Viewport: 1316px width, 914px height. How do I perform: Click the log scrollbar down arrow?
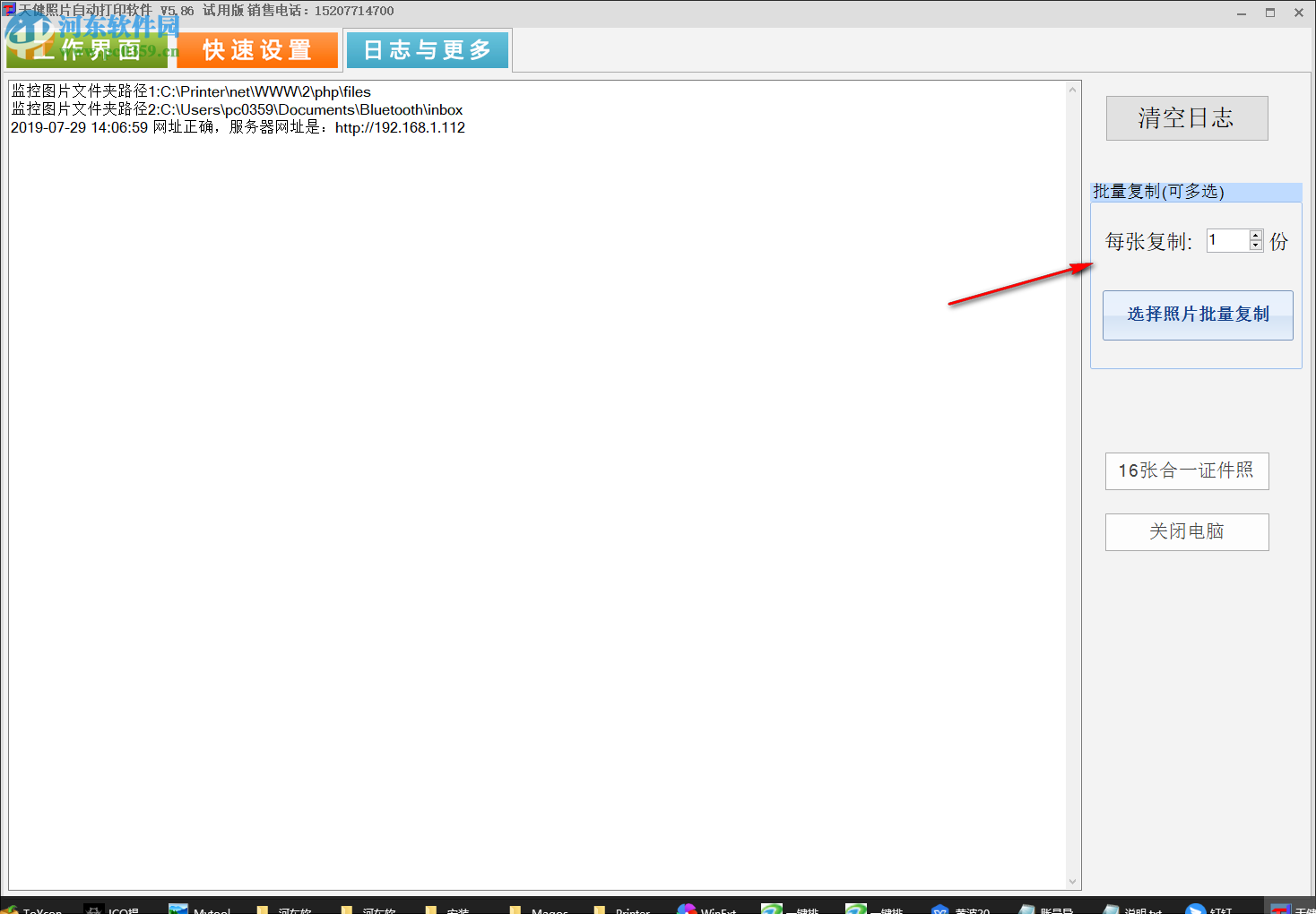pos(1073,882)
